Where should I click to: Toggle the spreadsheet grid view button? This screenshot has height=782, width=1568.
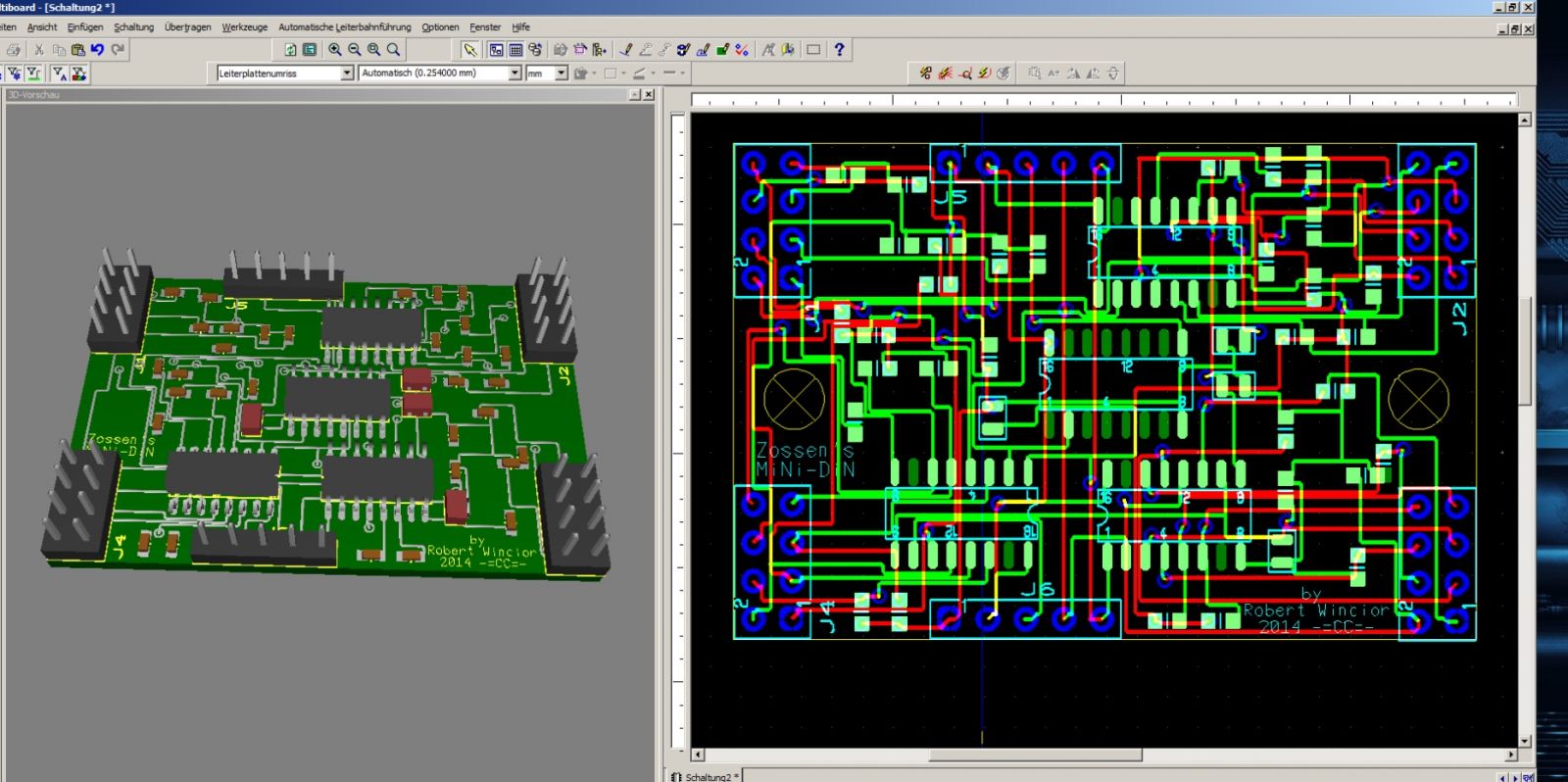(x=515, y=49)
